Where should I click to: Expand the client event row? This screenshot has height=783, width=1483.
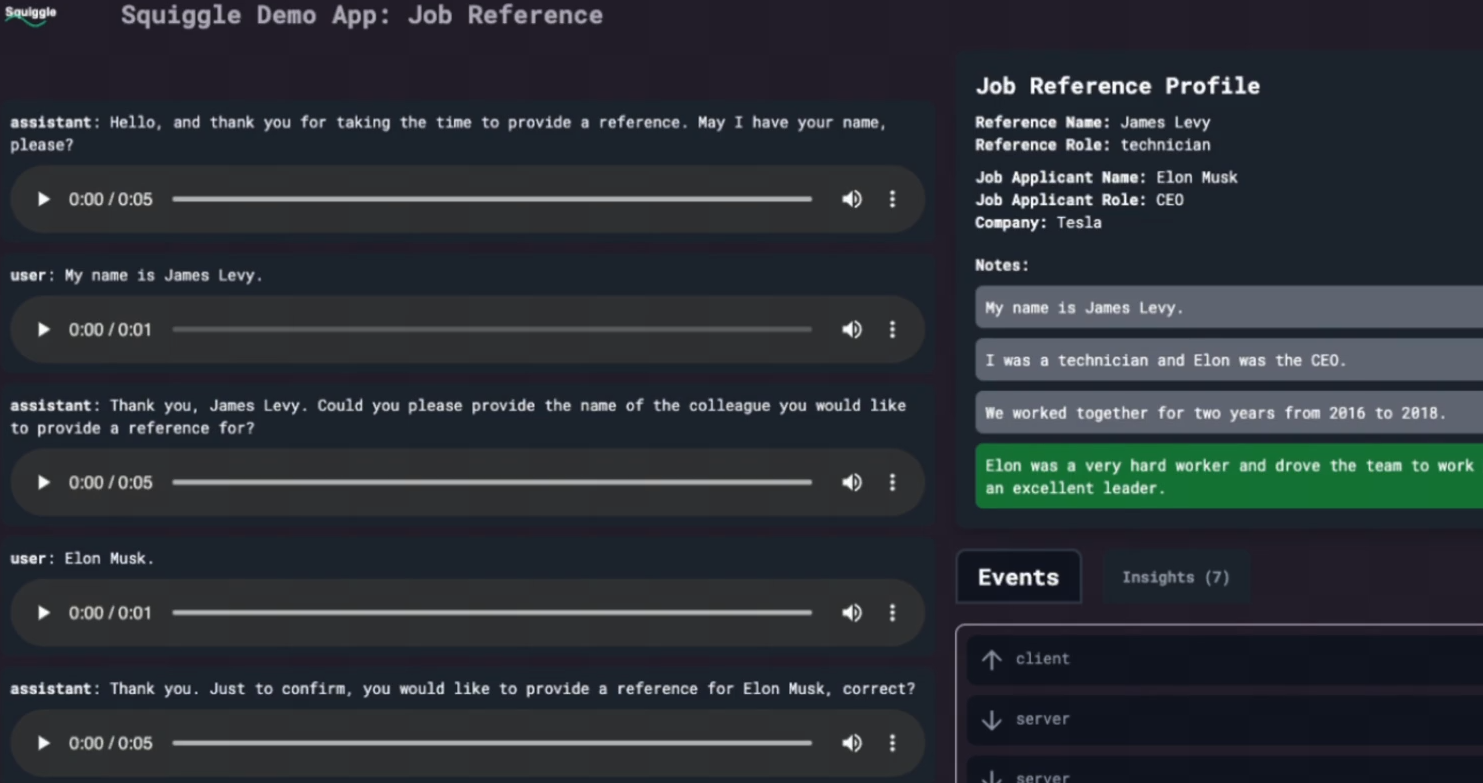click(1225, 659)
